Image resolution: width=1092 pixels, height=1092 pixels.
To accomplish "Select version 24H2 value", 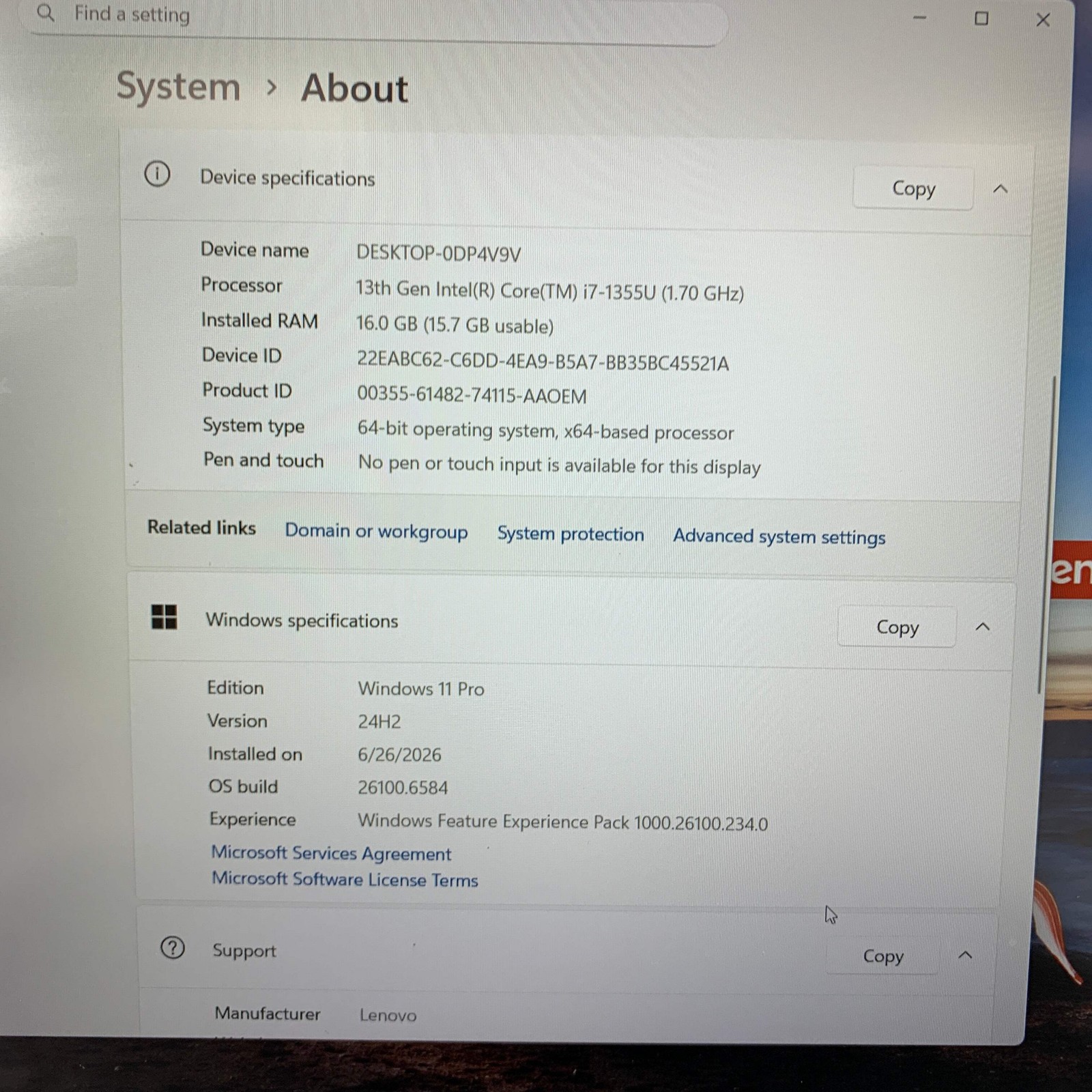I will 379,721.
